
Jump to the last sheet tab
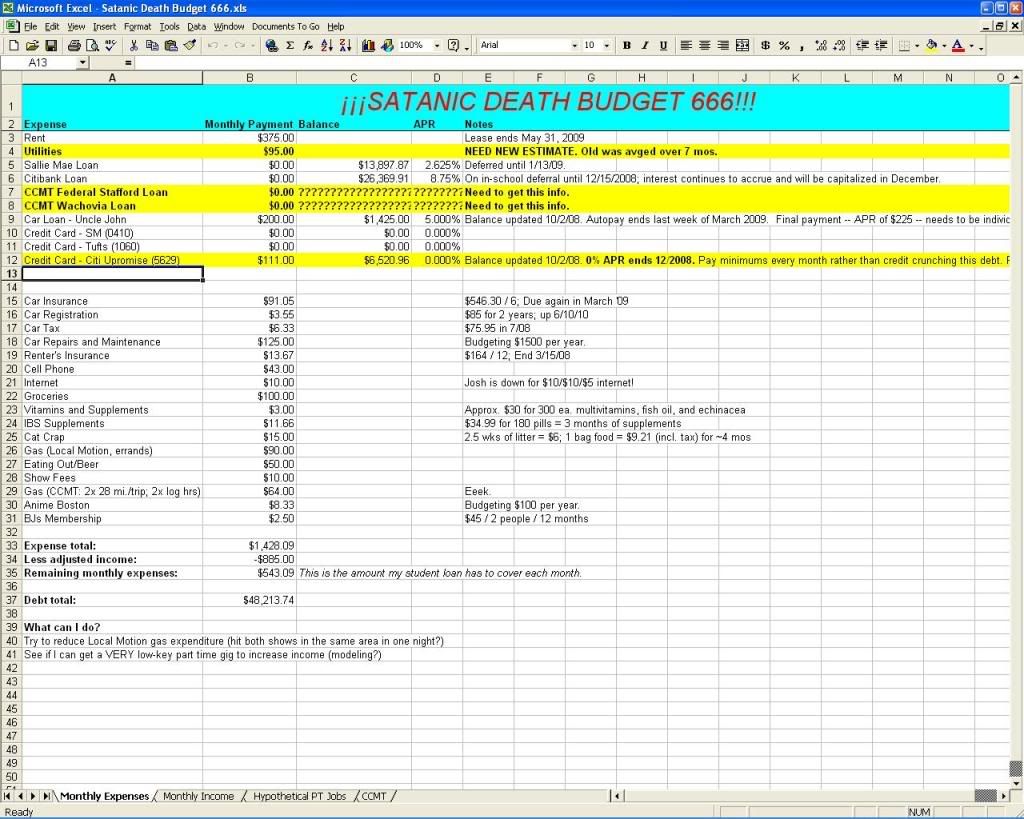tap(46, 796)
